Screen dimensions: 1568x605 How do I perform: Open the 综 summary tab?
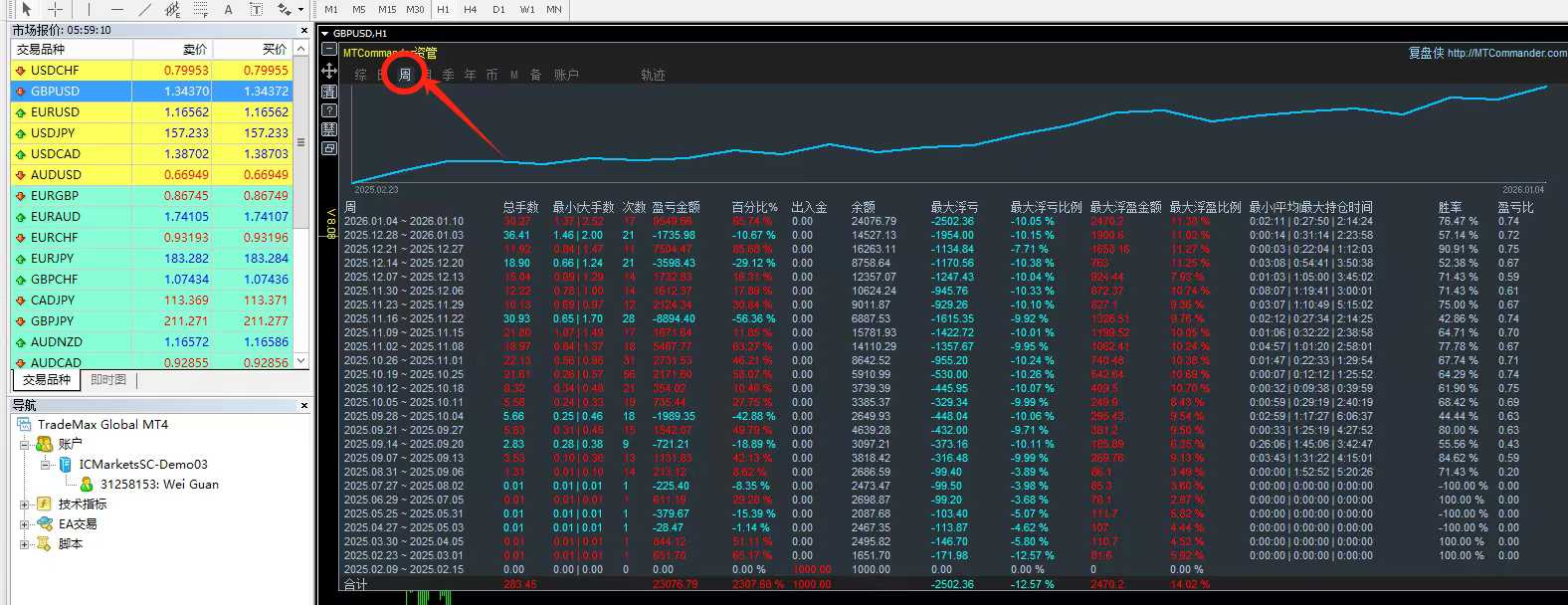360,75
